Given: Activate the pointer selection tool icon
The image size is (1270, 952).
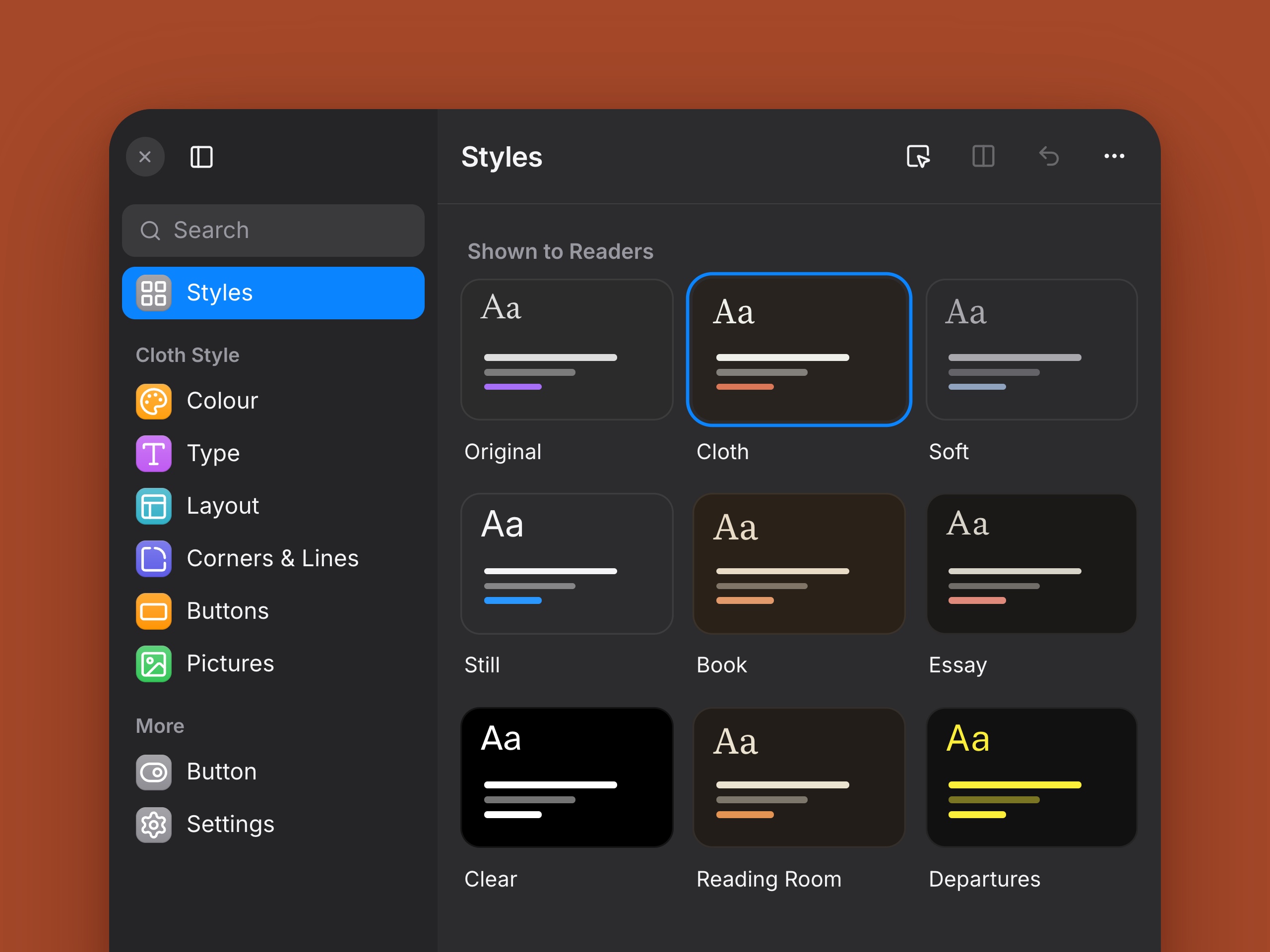Looking at the screenshot, I should 918,156.
